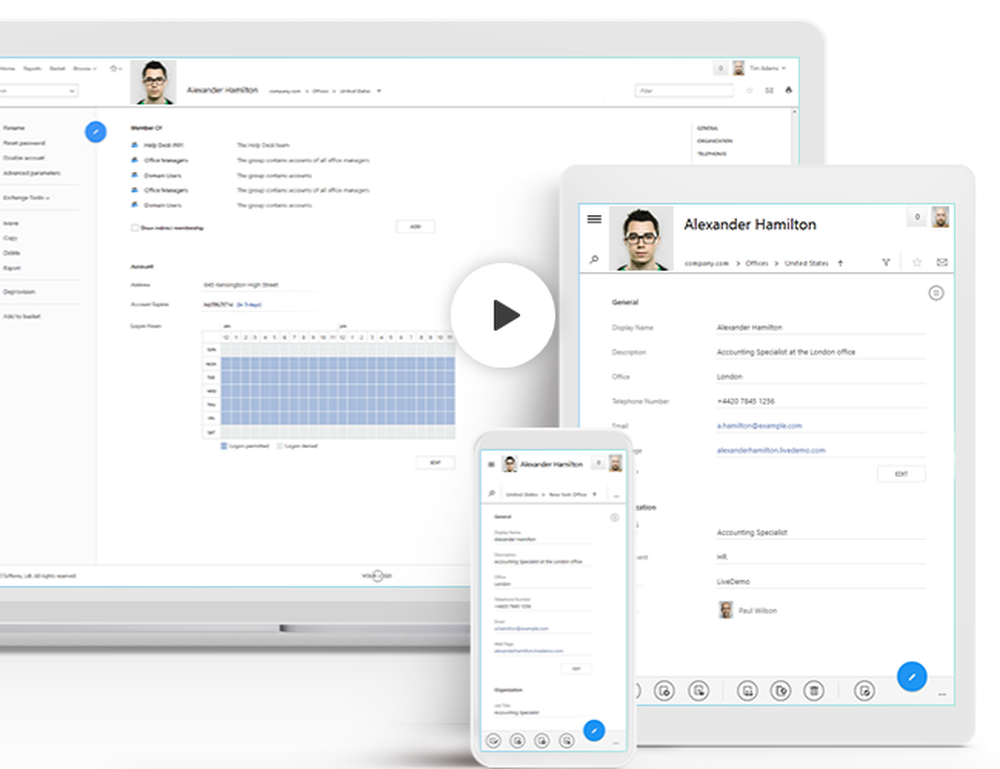Click search magnifier icon on phone

[x=491, y=494]
